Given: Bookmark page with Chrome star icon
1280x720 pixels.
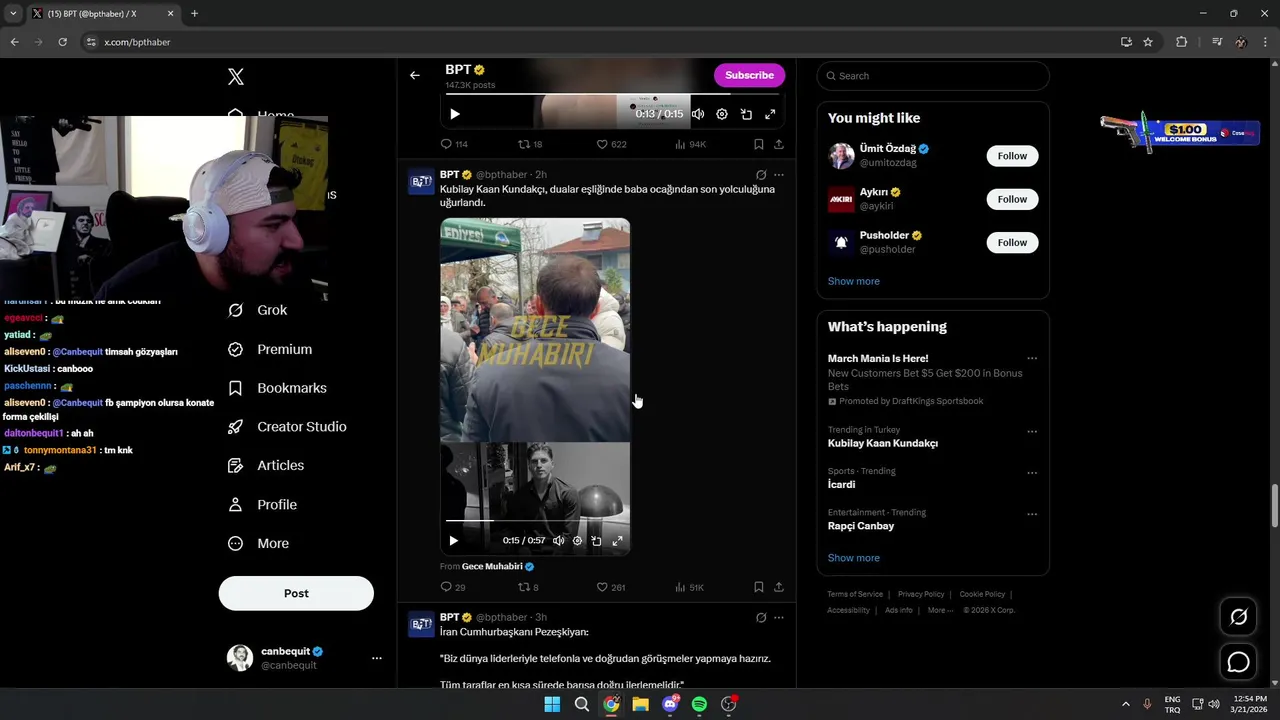Looking at the screenshot, I should (x=1148, y=42).
